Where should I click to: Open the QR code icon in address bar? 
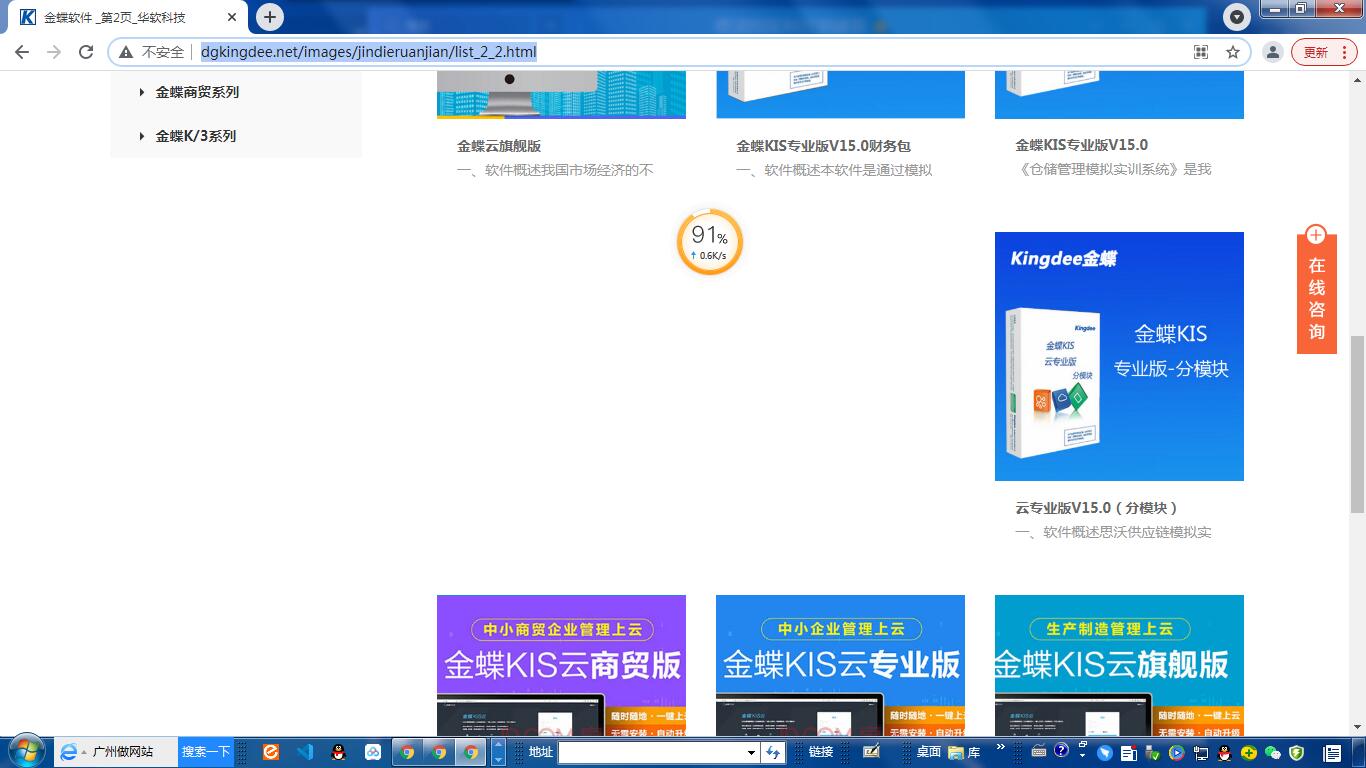coord(1201,52)
